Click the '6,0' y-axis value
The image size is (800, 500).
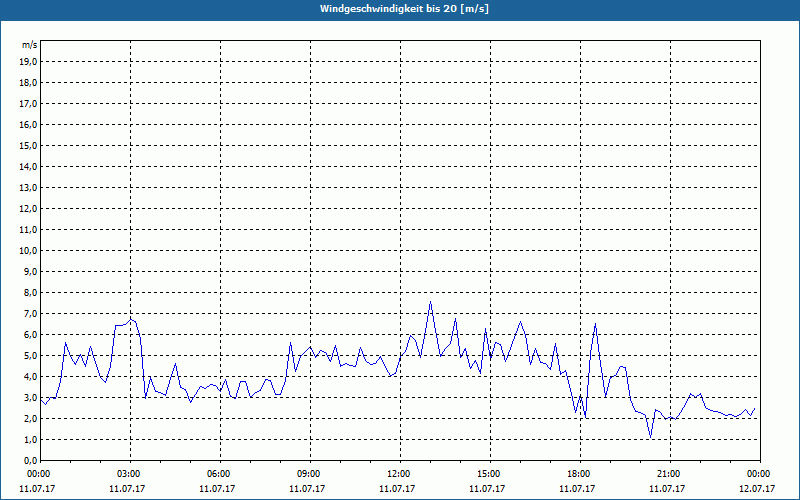click(30, 334)
